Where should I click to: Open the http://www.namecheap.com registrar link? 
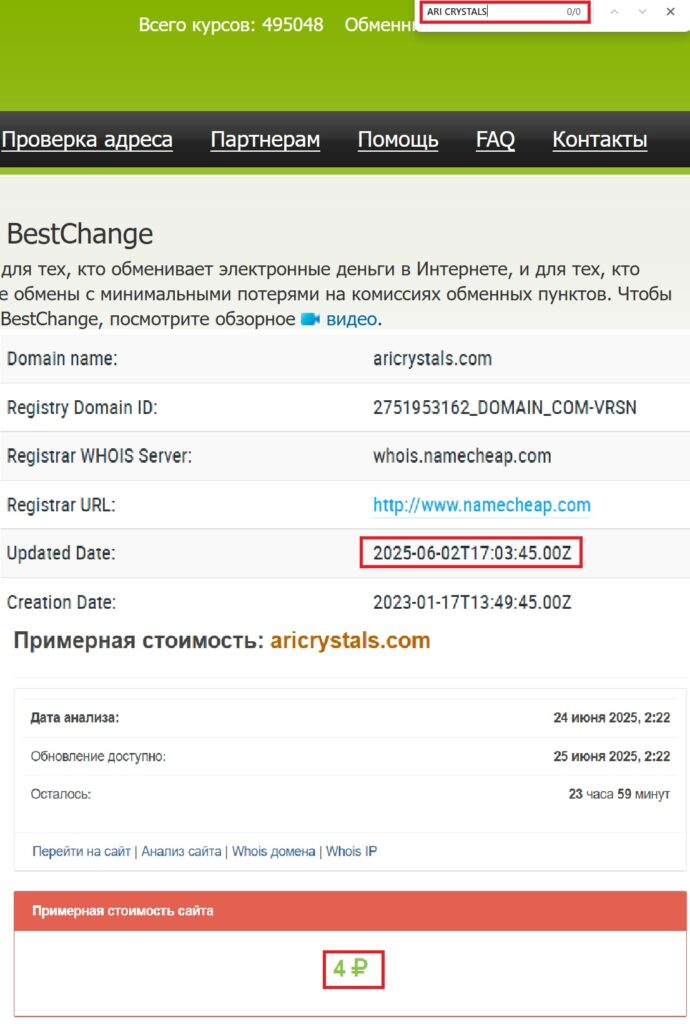pos(481,505)
